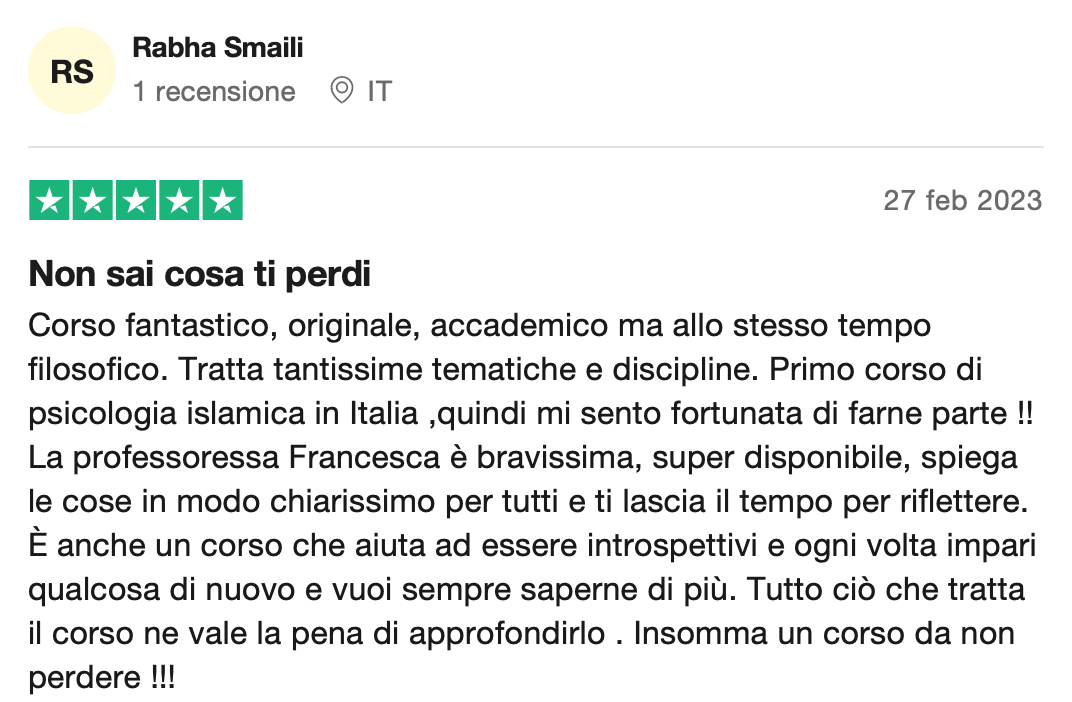Click the word Francesca in the review
The height and width of the screenshot is (702, 1072).
[x=364, y=457]
